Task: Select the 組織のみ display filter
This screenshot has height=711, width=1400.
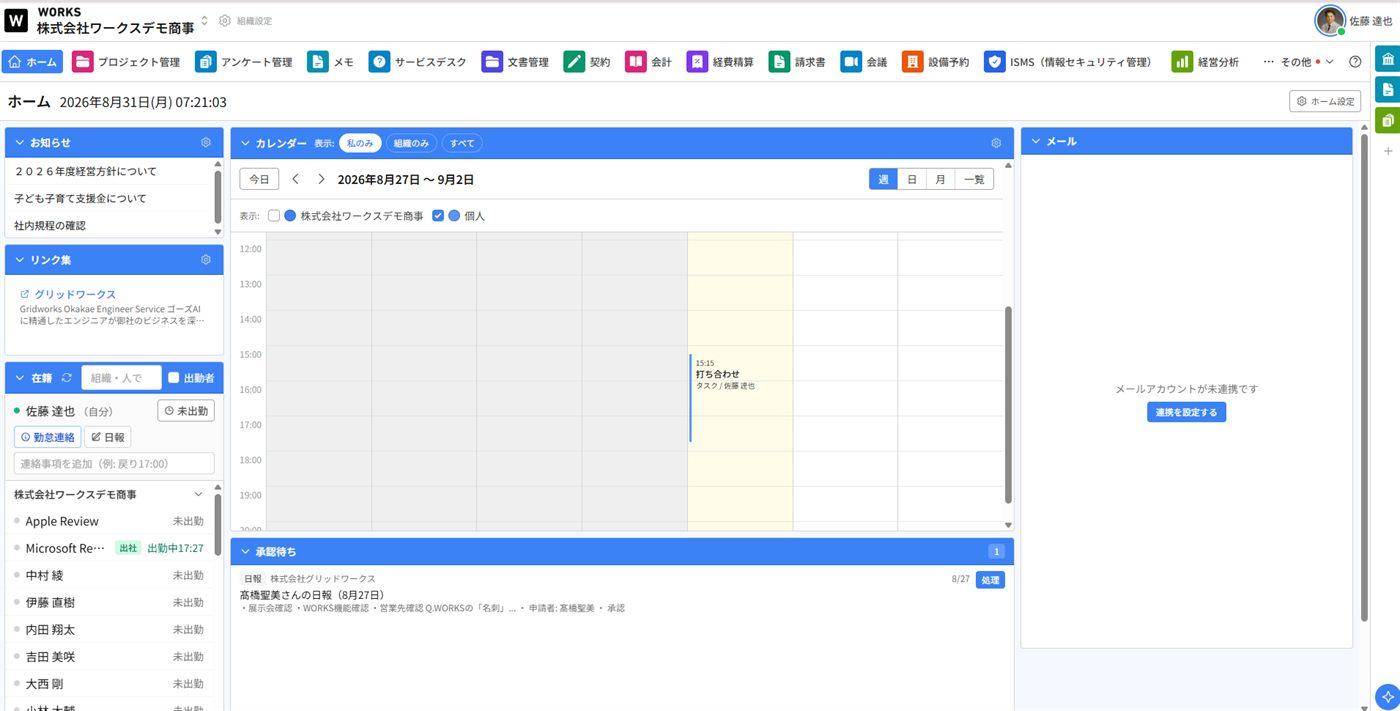Action: [411, 143]
